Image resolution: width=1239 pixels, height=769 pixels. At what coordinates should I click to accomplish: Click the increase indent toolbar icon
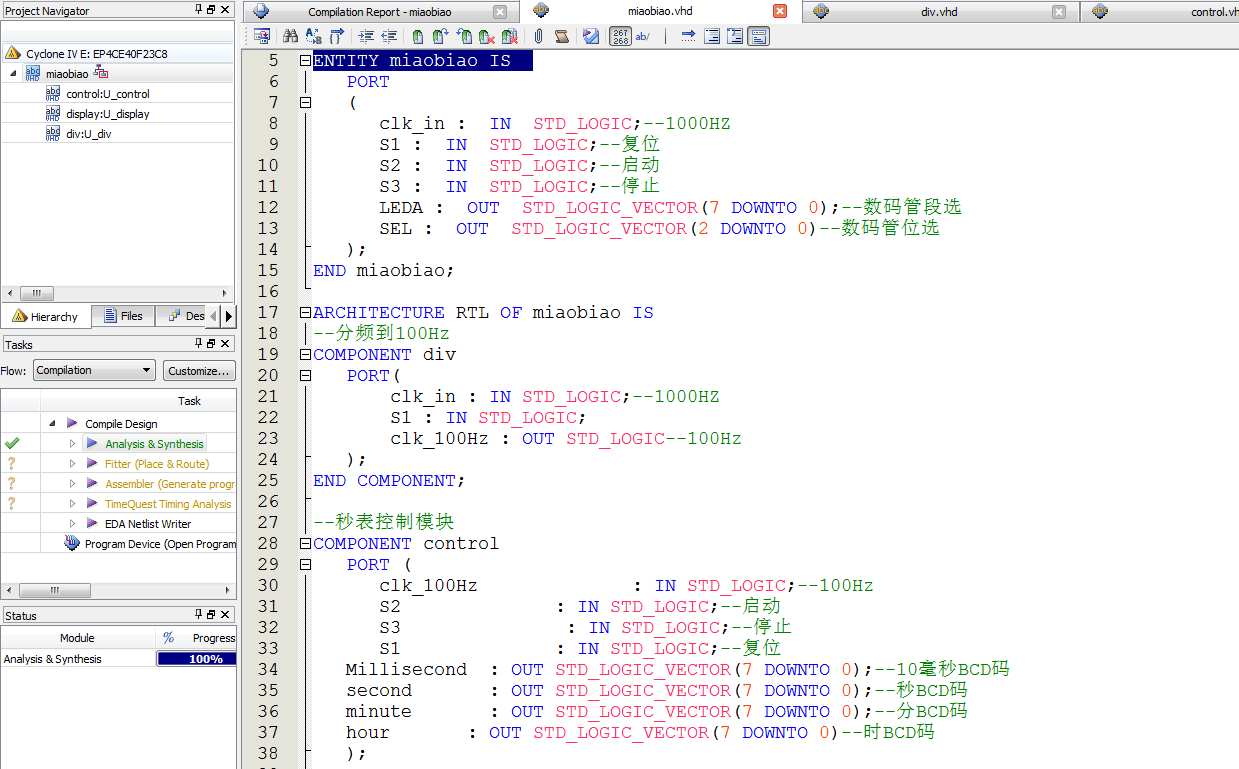coord(365,37)
